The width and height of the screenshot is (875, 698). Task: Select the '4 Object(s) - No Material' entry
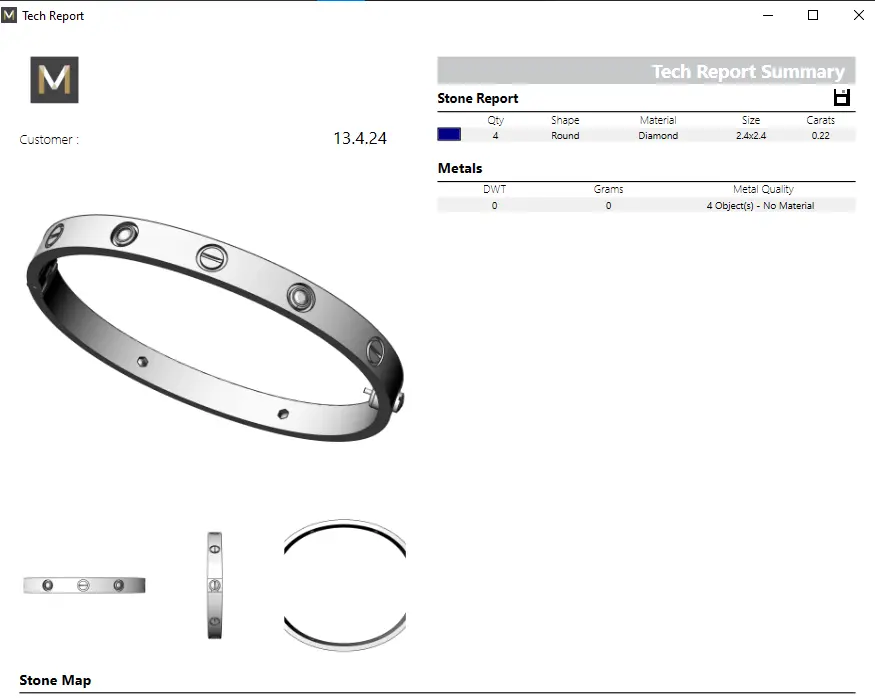point(760,205)
